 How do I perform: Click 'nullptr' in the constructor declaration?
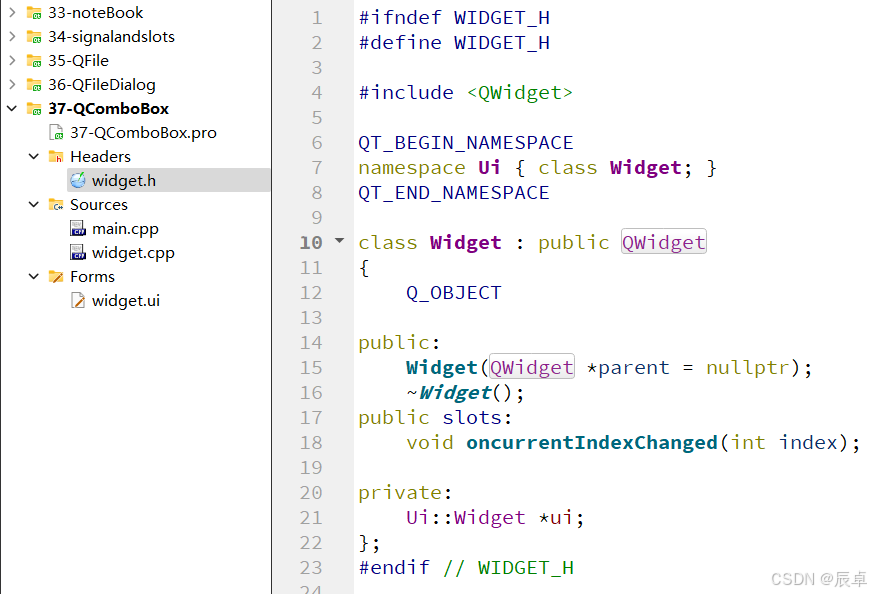748,367
